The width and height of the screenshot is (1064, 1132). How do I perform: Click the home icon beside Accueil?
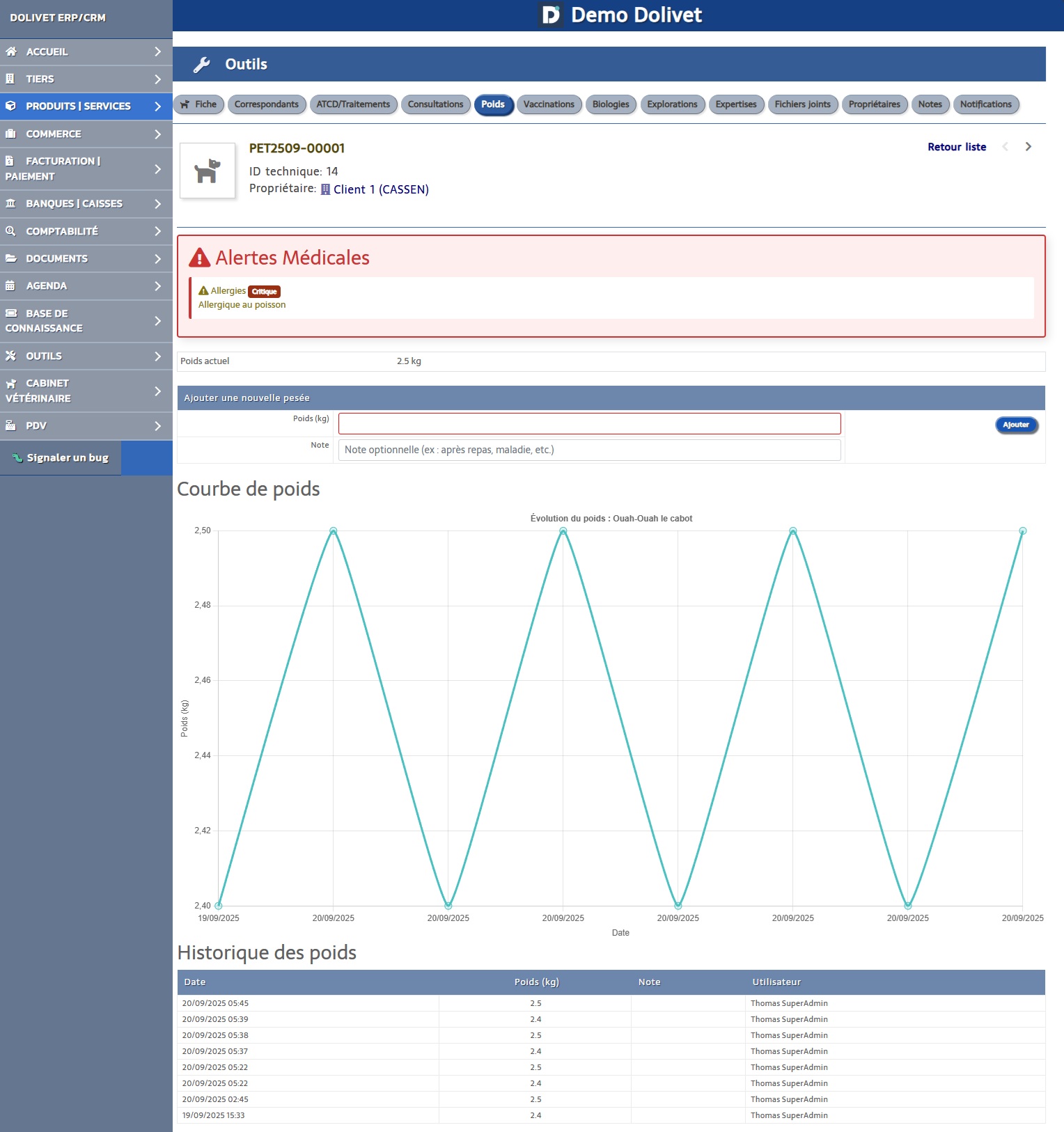pyautogui.click(x=11, y=52)
